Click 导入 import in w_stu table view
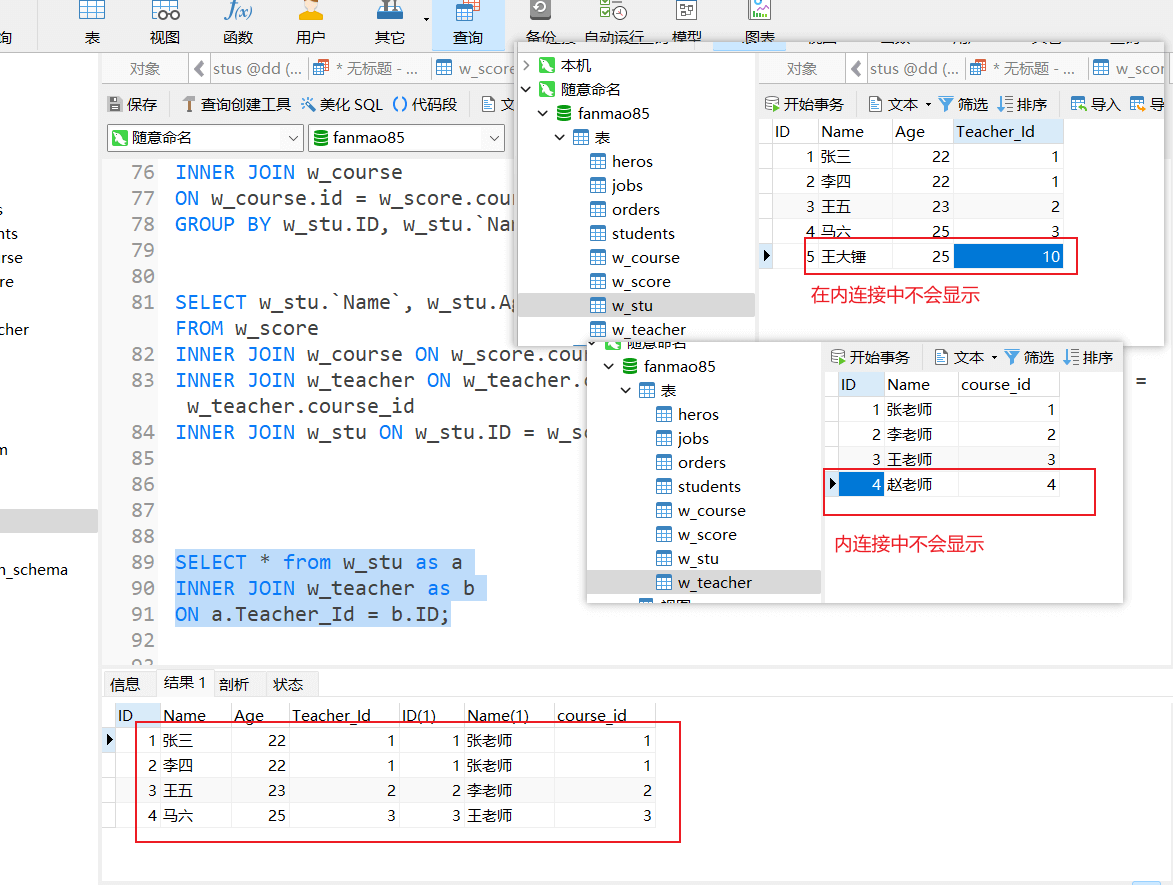Viewport: 1173px width, 885px height. coord(1095,104)
